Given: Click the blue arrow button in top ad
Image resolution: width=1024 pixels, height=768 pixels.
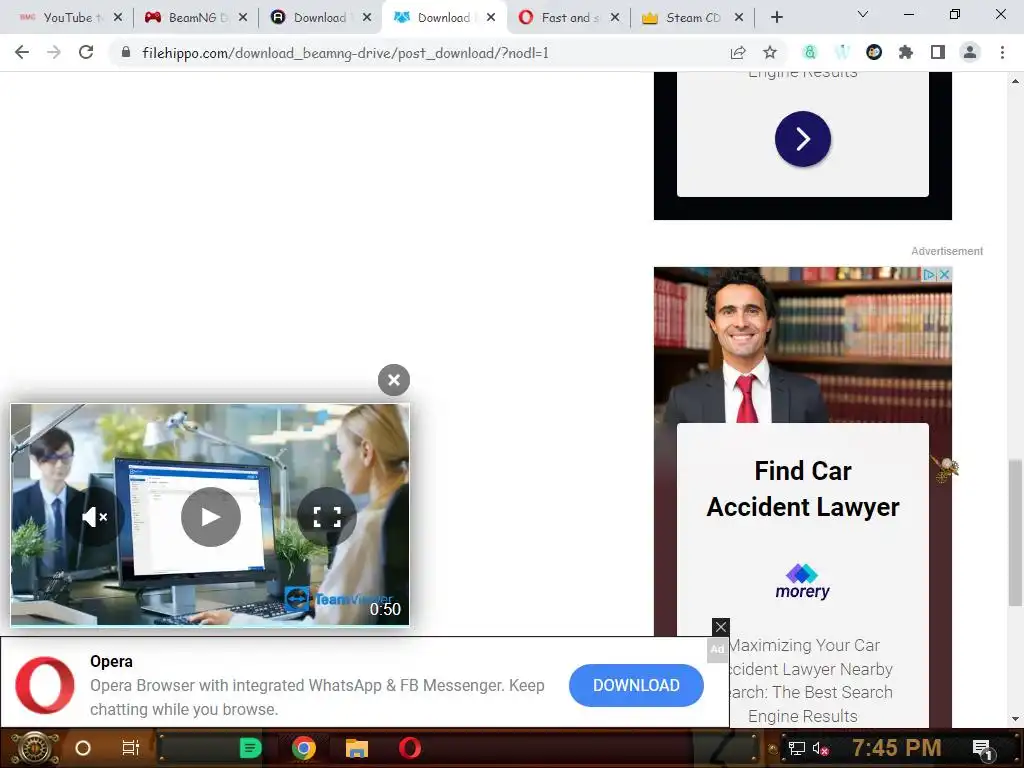Looking at the screenshot, I should coord(803,139).
